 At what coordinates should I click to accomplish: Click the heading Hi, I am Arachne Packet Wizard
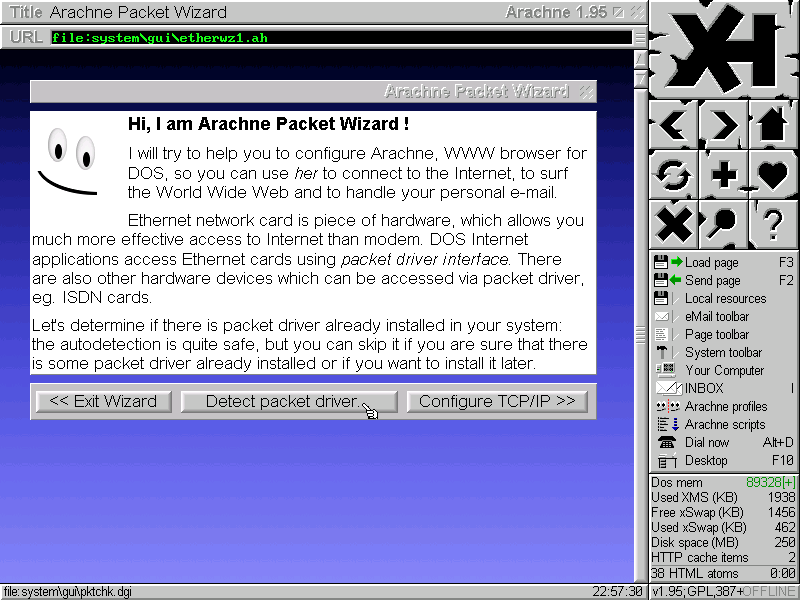point(268,124)
